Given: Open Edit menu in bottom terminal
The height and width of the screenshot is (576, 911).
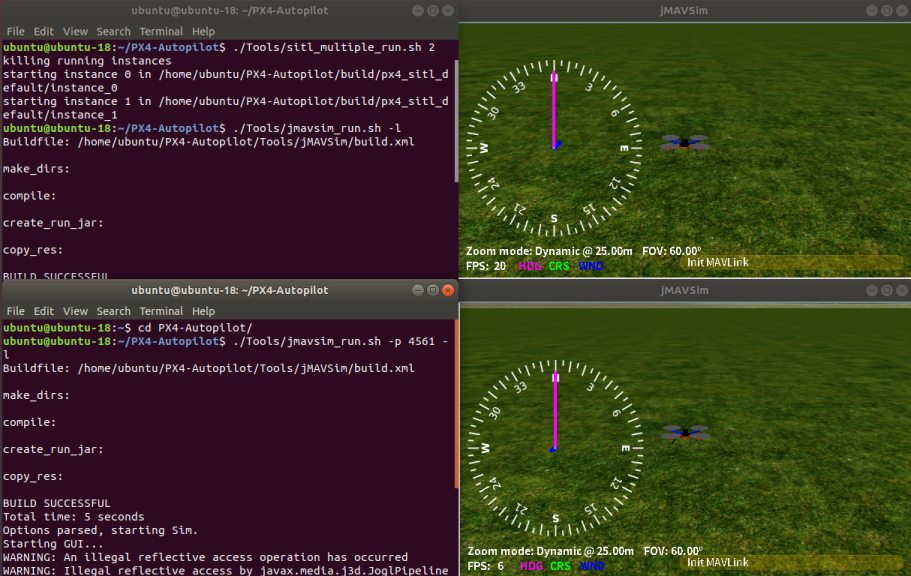Looking at the screenshot, I should click(x=44, y=312).
